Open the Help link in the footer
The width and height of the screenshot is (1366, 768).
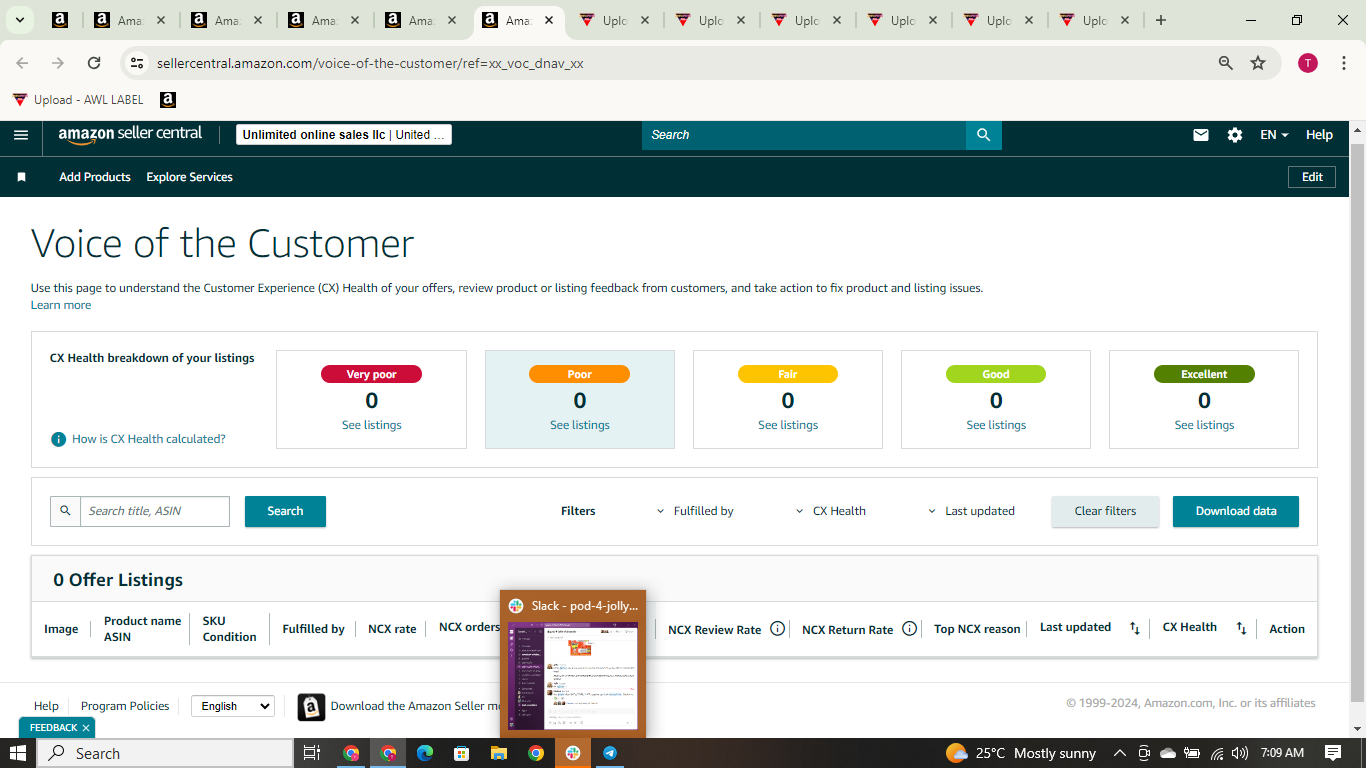[x=46, y=706]
